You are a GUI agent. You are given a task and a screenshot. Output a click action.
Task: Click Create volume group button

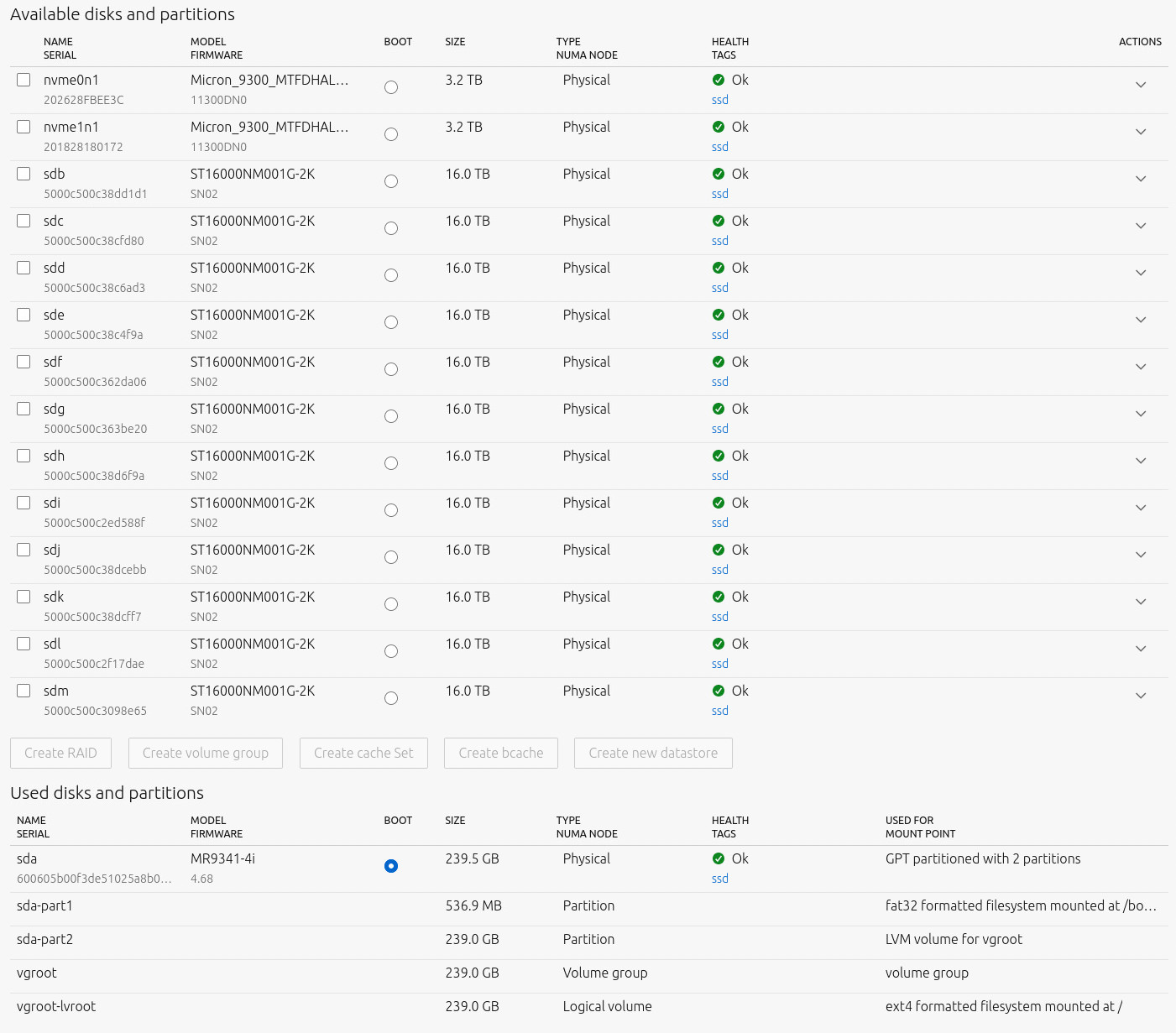pyautogui.click(x=206, y=754)
